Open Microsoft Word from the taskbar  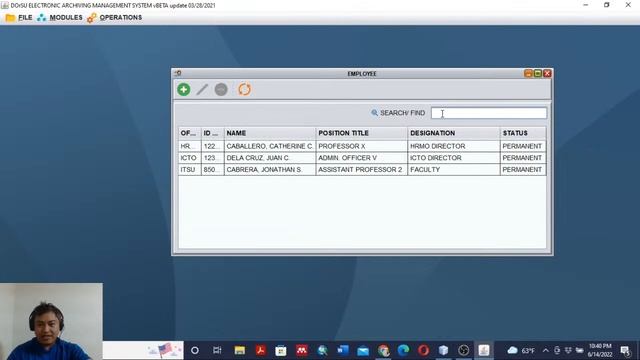[x=342, y=350]
